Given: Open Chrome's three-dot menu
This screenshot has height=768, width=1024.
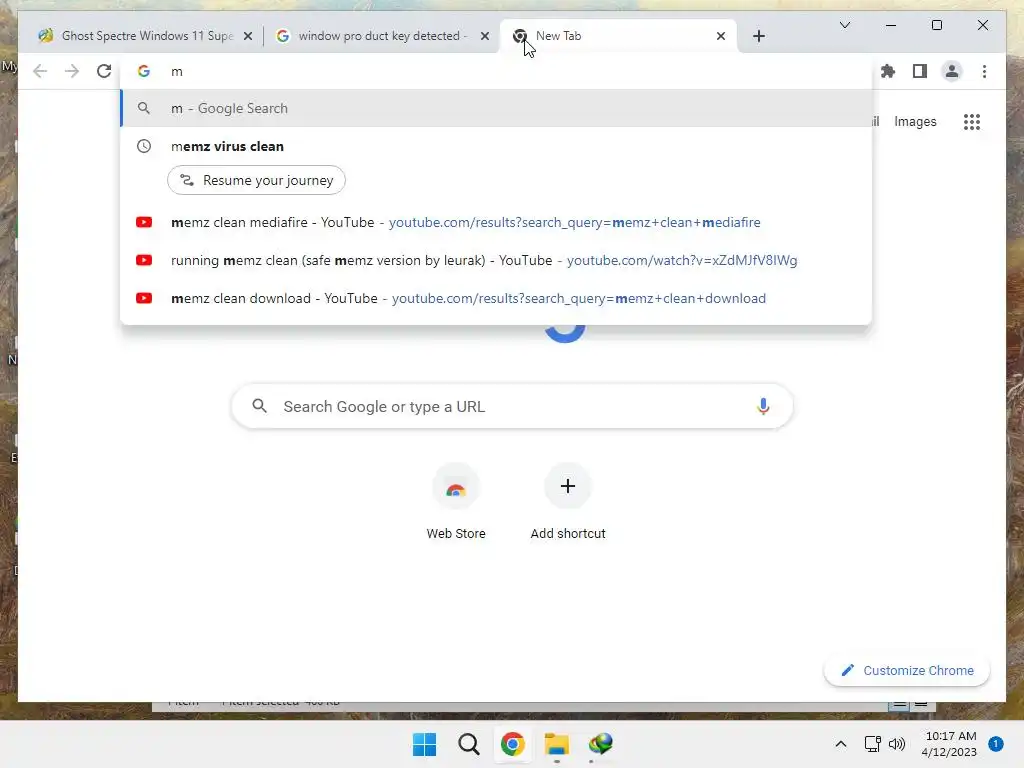Looking at the screenshot, I should (x=984, y=71).
